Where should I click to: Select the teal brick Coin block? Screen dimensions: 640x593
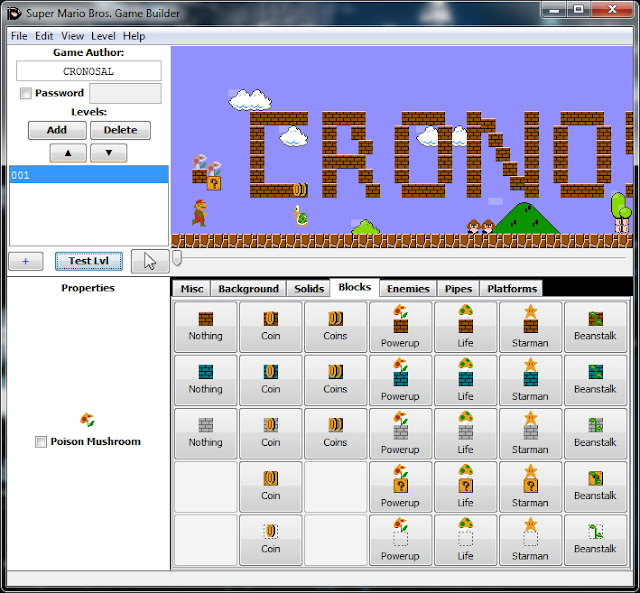coord(271,380)
